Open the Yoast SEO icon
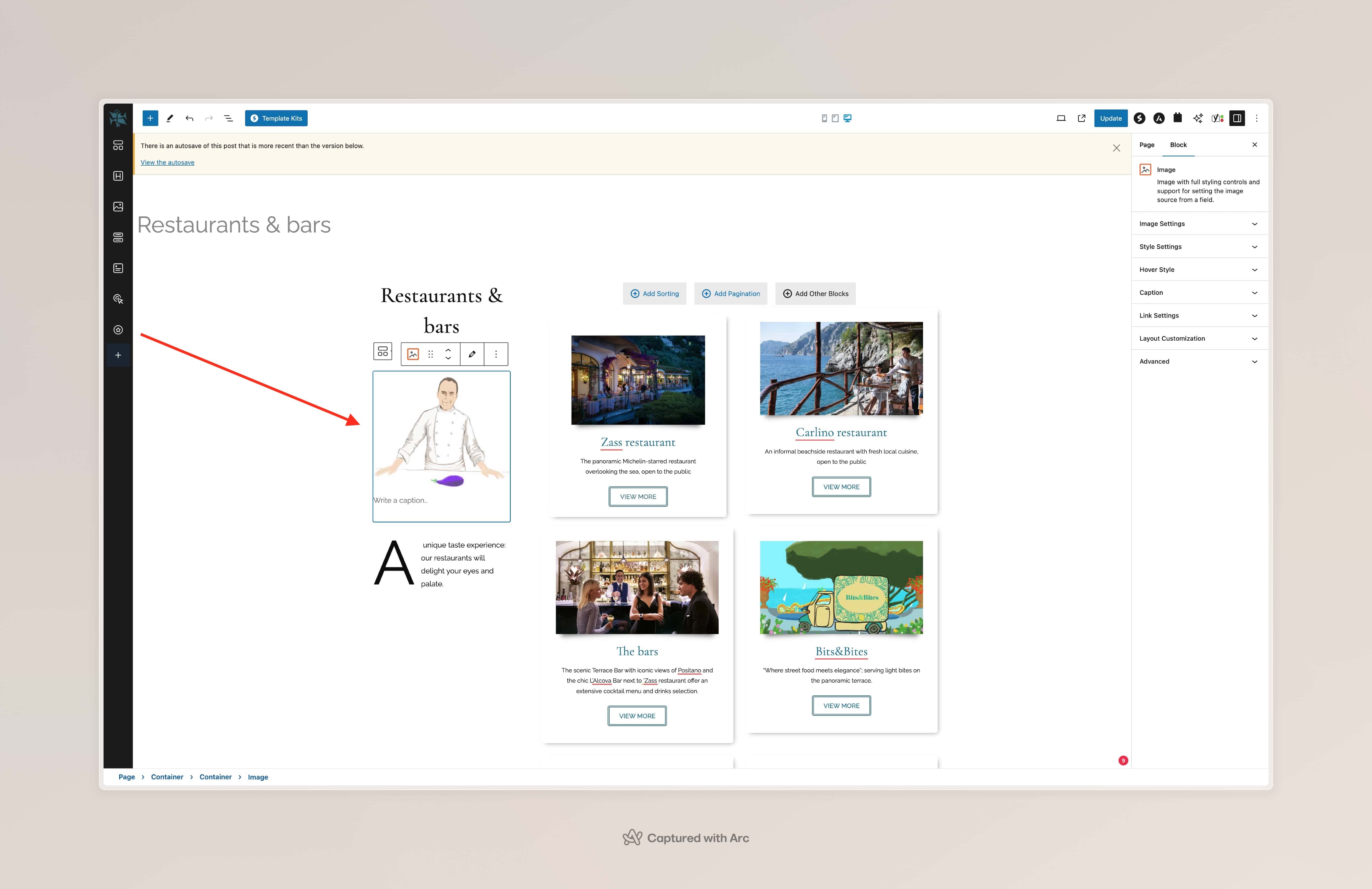 (1217, 118)
